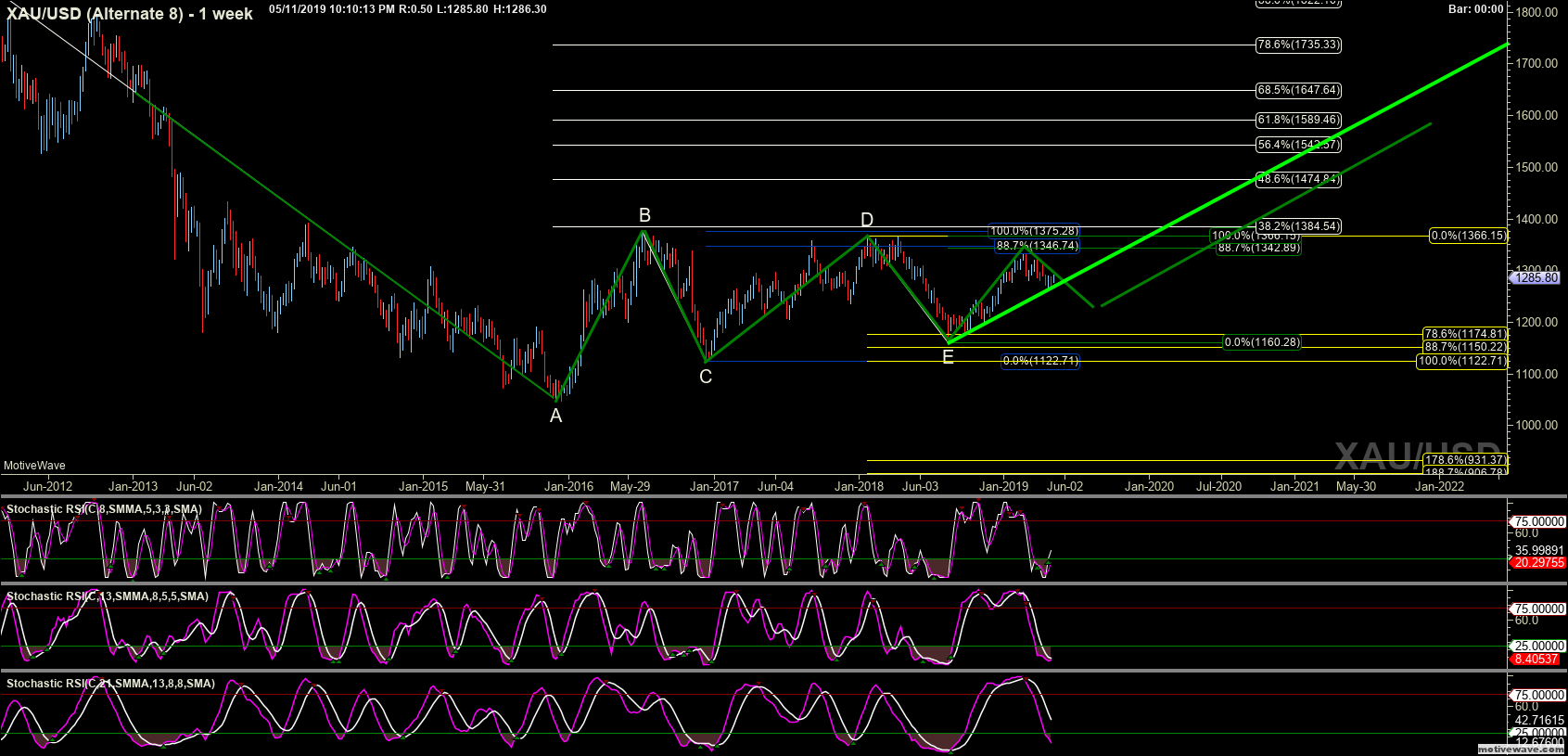Click the red 20.29755 indicator value tag
The image size is (1568, 756).
click(x=1538, y=563)
